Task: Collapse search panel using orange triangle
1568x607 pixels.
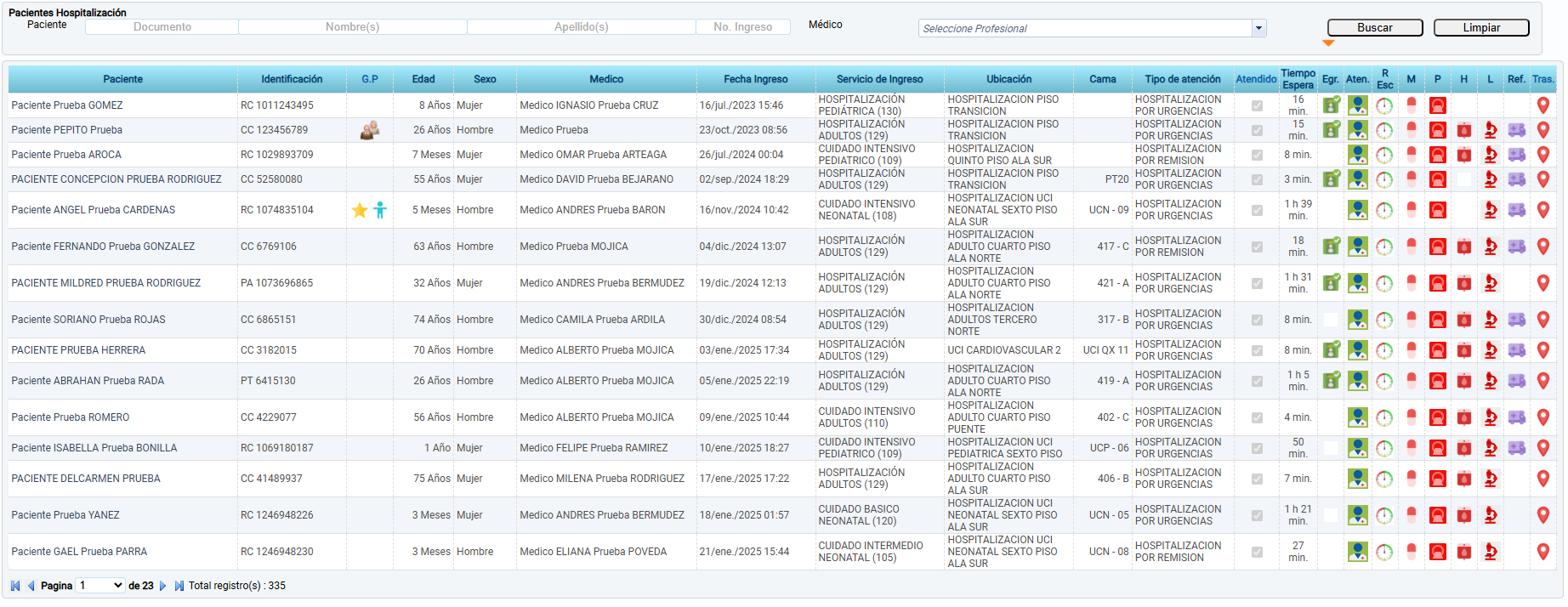Action: 1329,43
